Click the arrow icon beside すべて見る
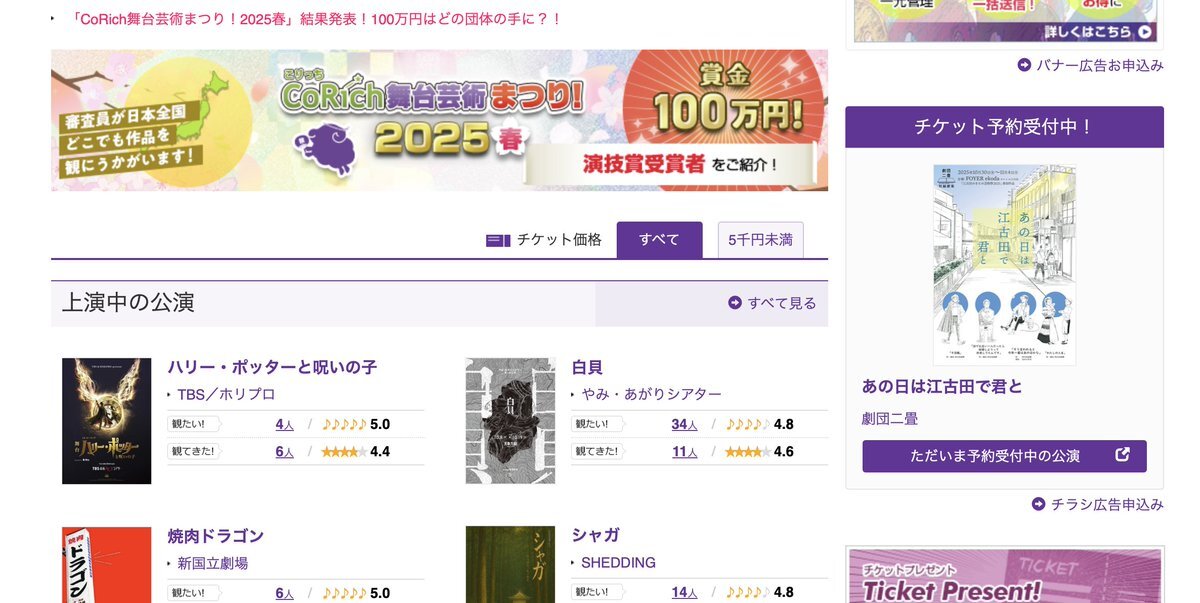Screen dimensions: 1200x603 [735, 303]
